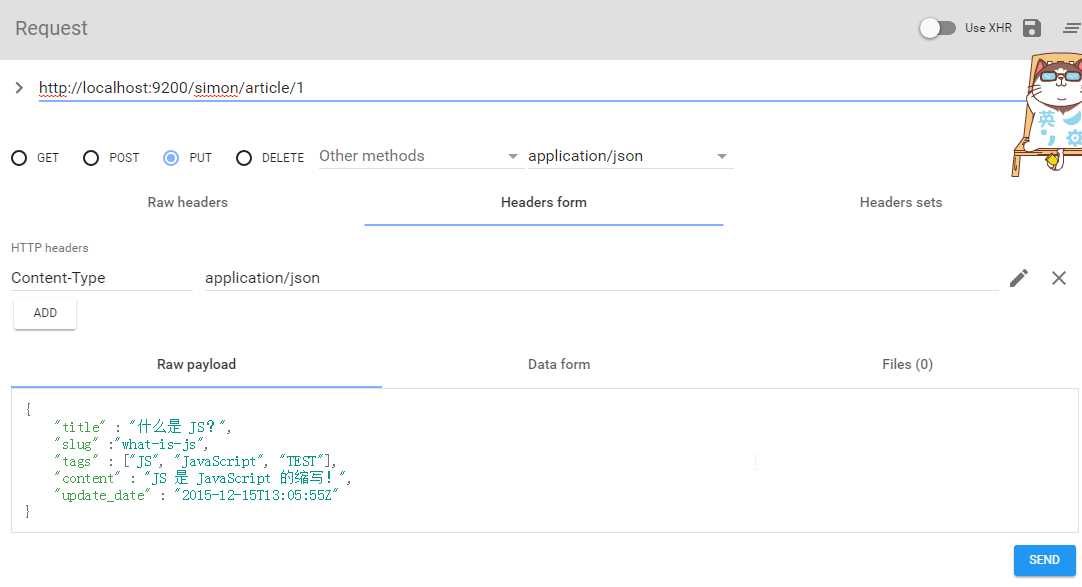This screenshot has height=587, width=1082.
Task: Click the pencil edit icon for Content-Type
Action: pyautogui.click(x=1019, y=278)
